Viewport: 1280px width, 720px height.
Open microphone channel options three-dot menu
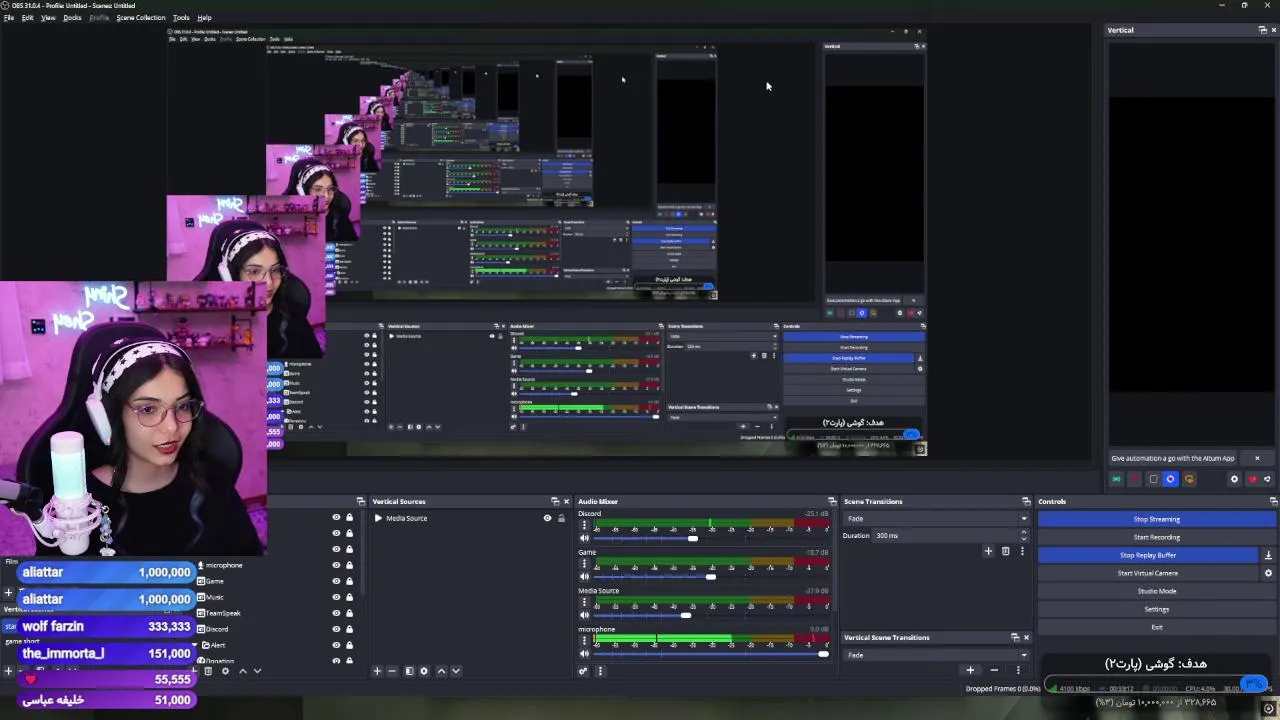(x=585, y=641)
